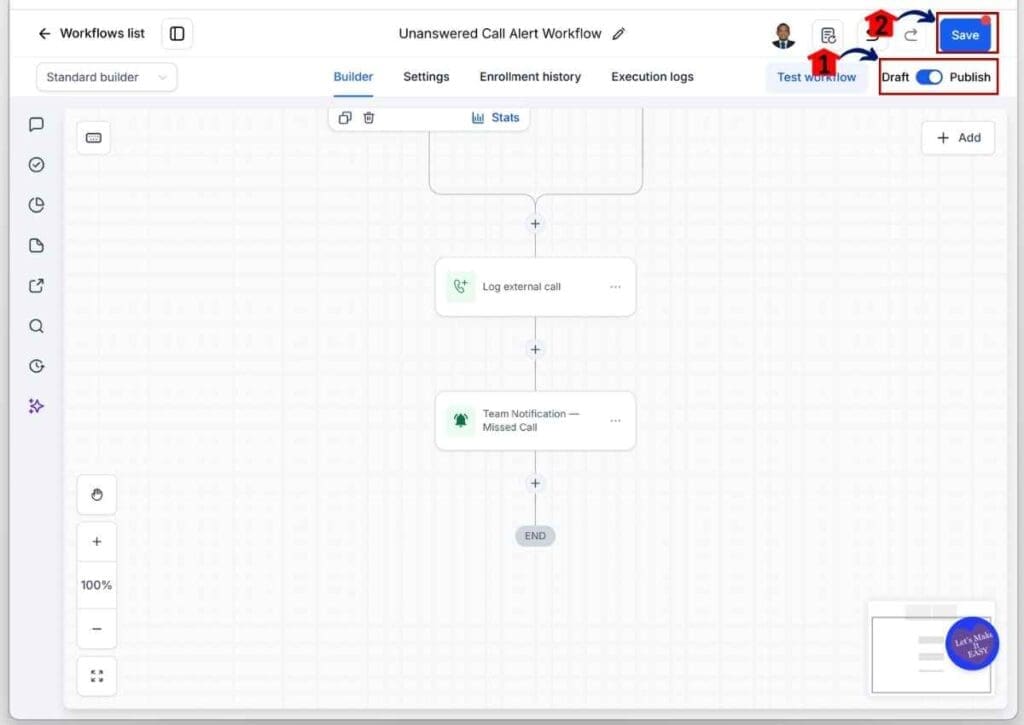Open the pie chart sidebar icon

(x=37, y=205)
